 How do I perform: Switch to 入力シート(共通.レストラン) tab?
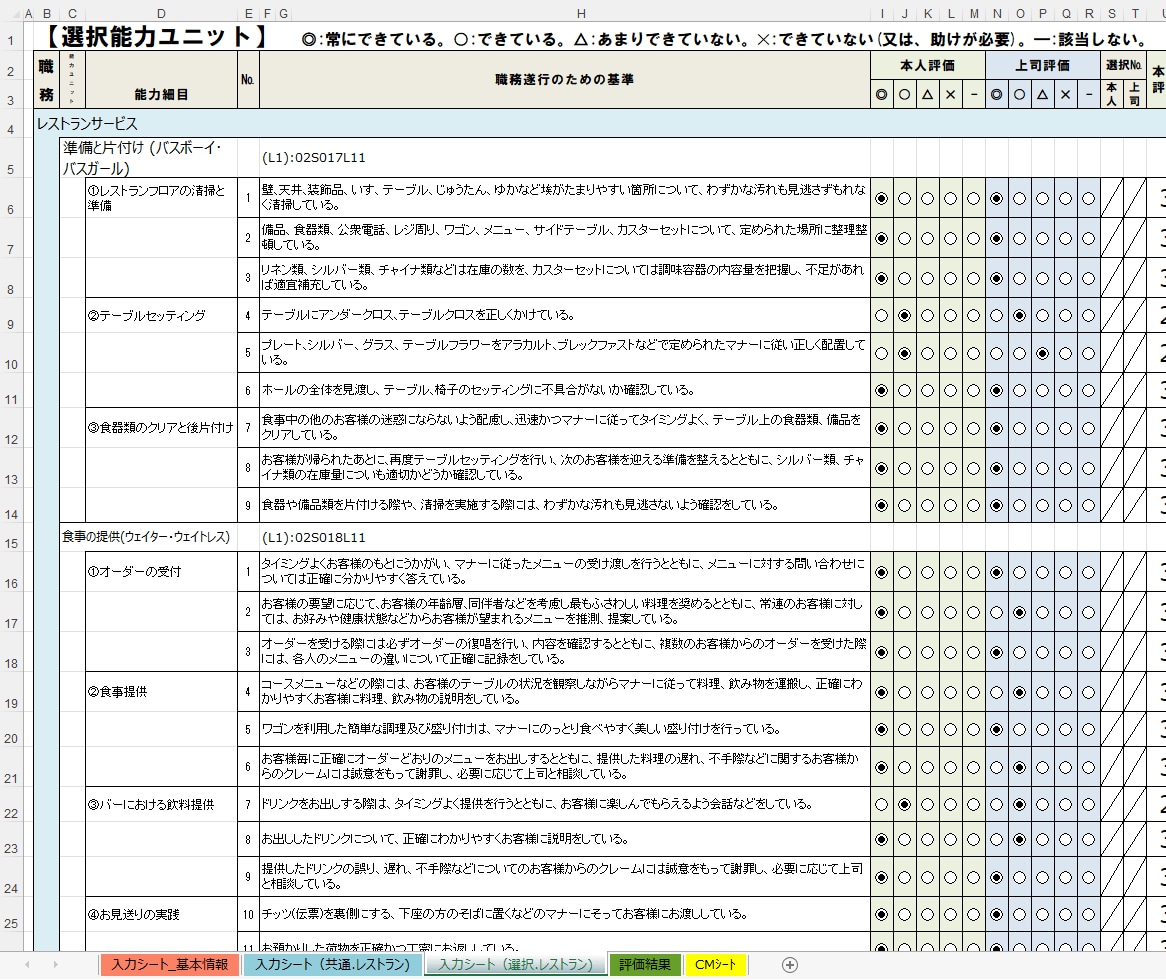point(332,964)
